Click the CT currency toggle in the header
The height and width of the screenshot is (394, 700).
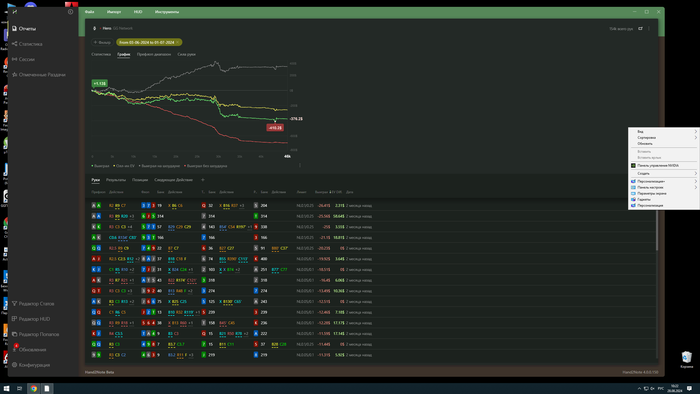coord(640,29)
